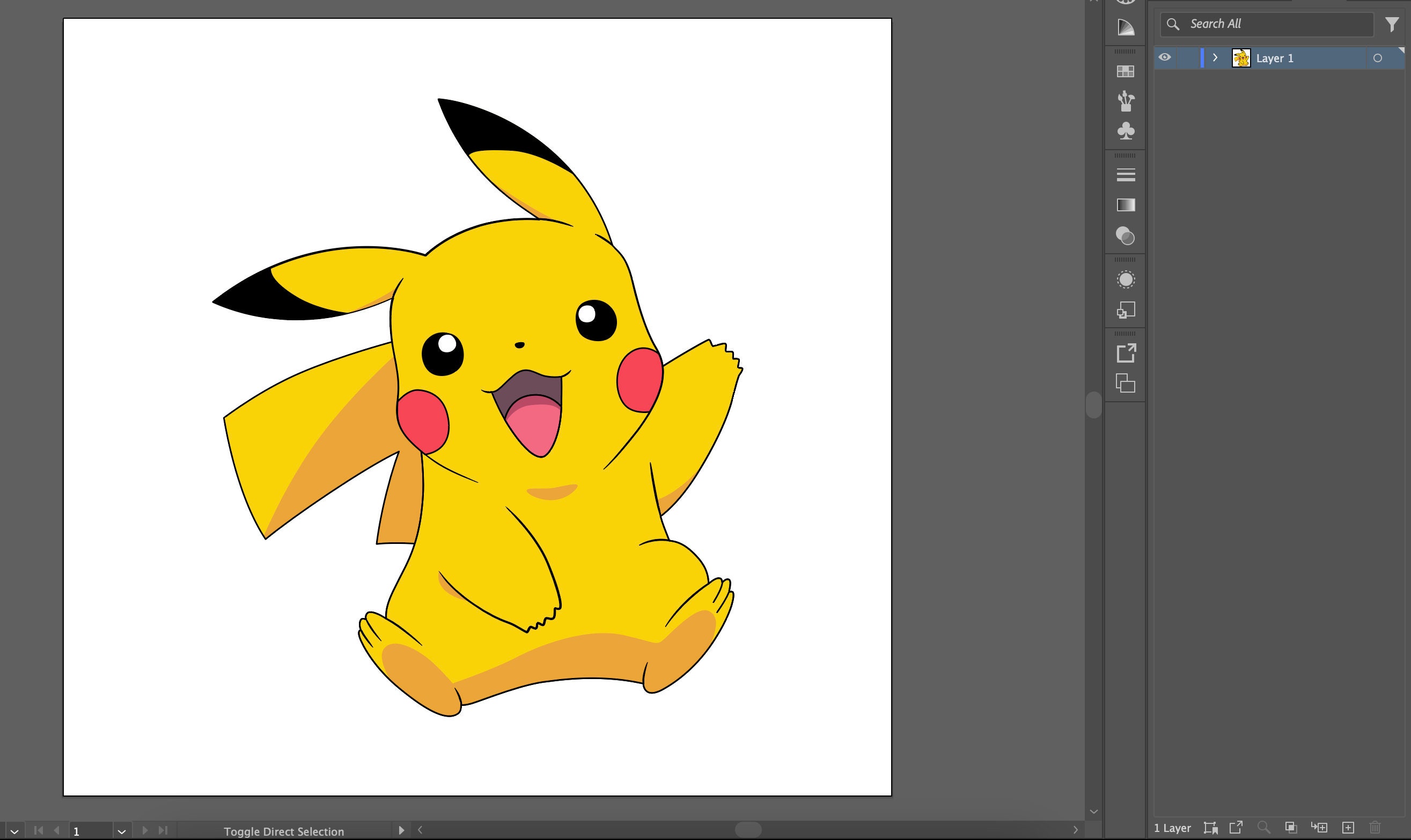Screen dimensions: 1411x840
Task: Hide Layer 1 using its eye toggle
Action: pyautogui.click(x=1165, y=58)
